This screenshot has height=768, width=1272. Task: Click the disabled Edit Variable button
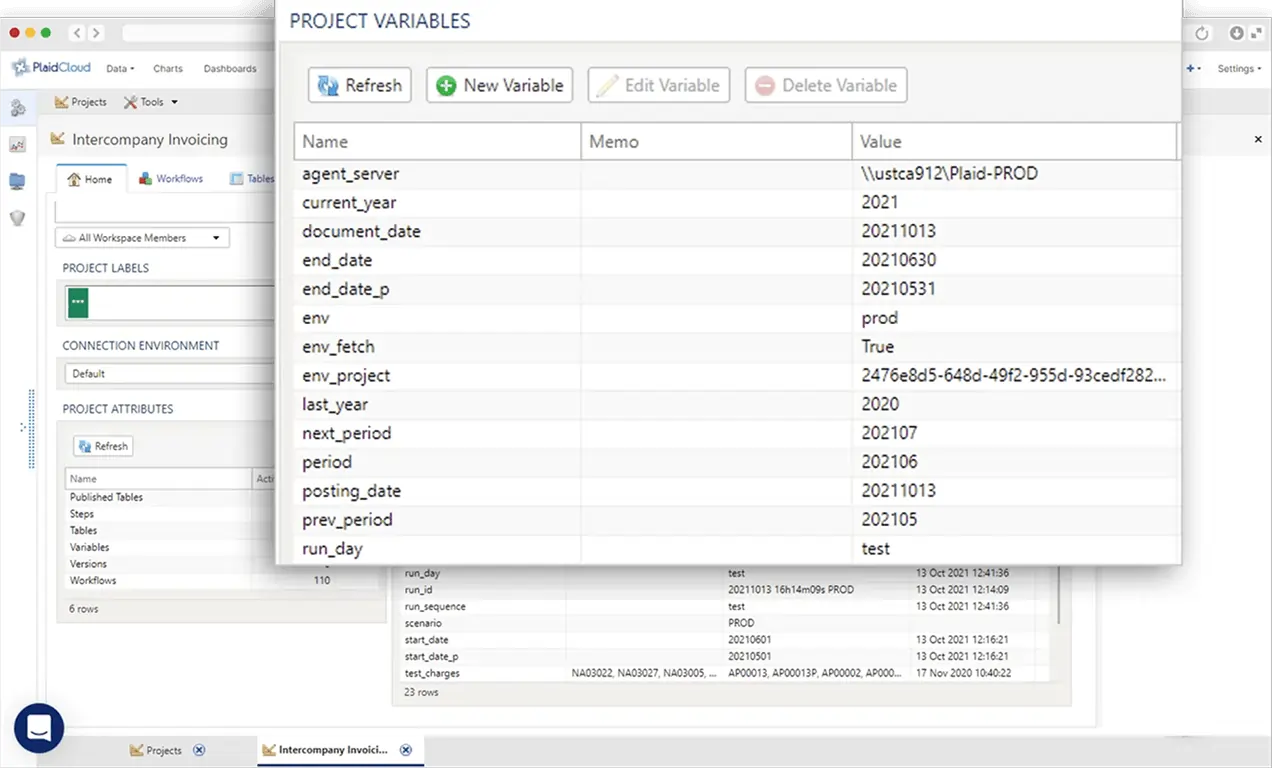tap(659, 85)
